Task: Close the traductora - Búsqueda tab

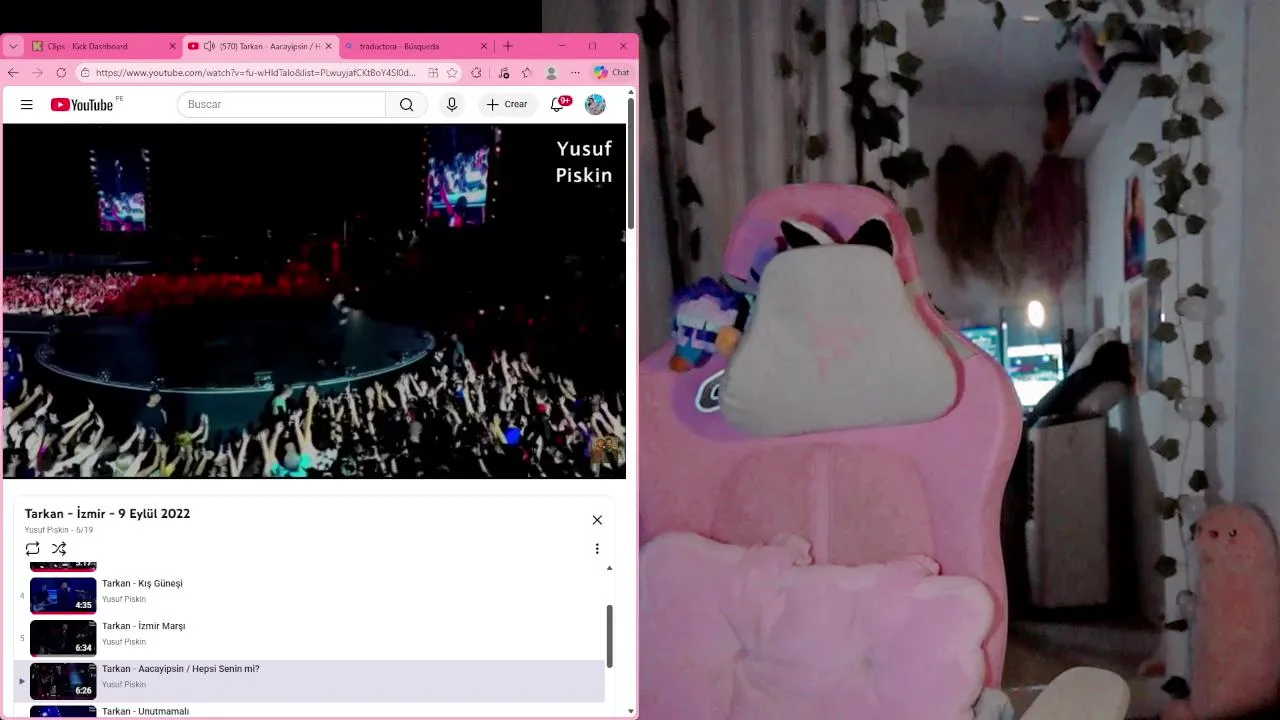Action: click(x=484, y=46)
